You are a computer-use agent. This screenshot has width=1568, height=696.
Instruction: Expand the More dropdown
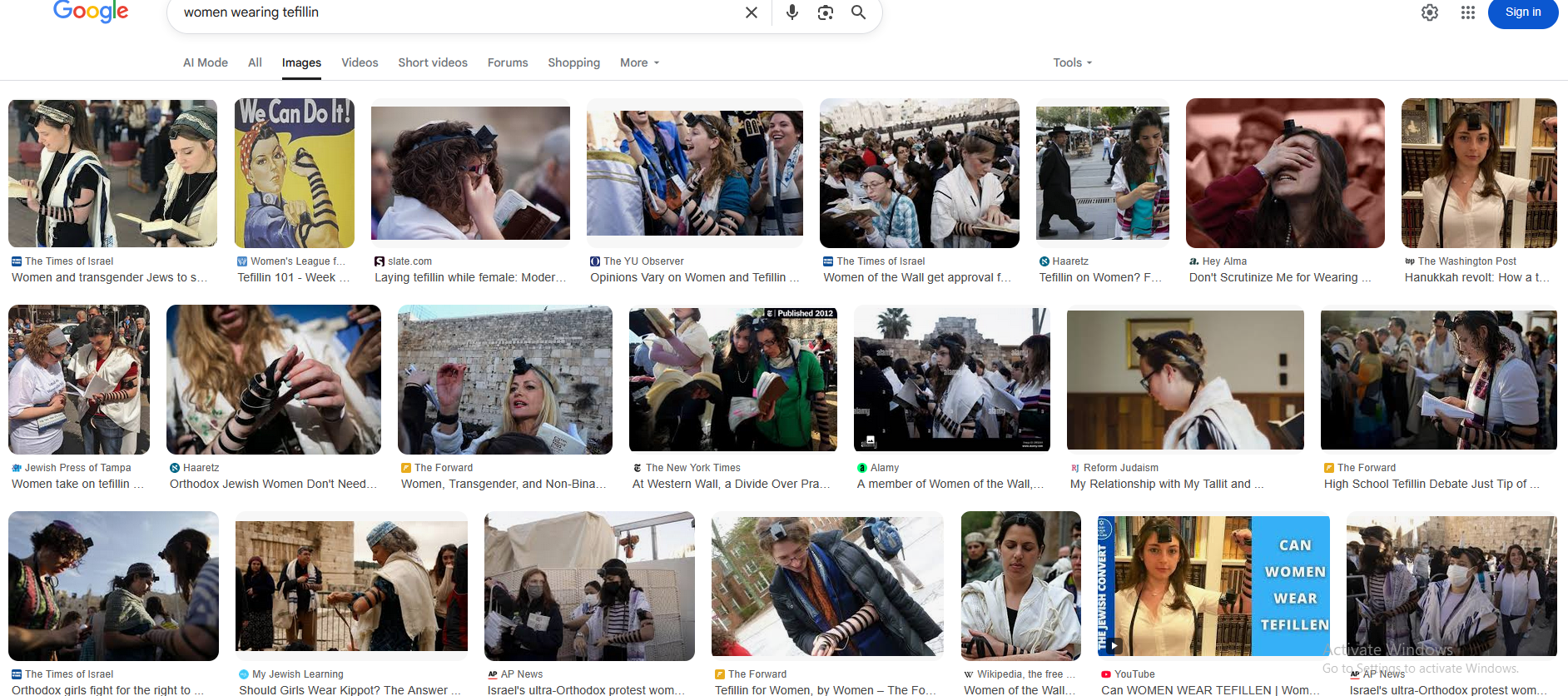tap(639, 62)
